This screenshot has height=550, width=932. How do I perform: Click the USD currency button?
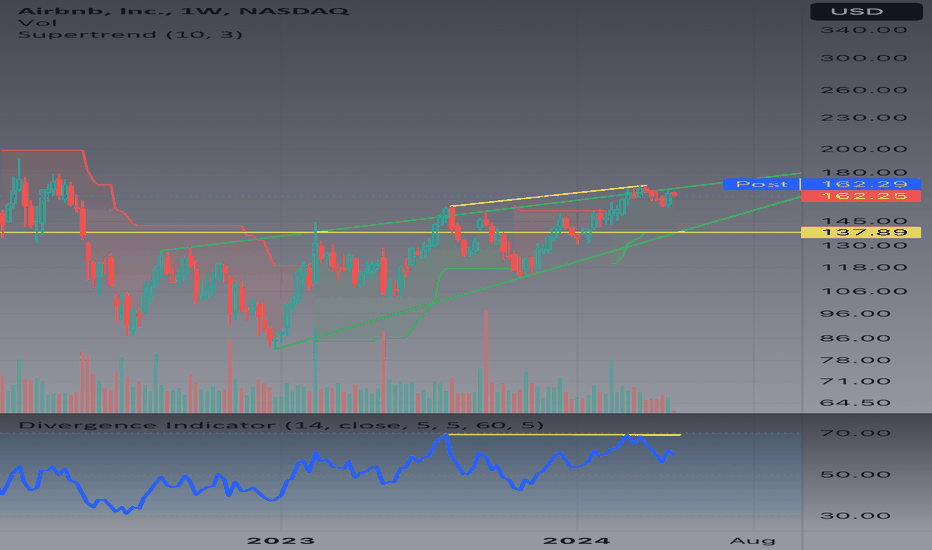coord(865,11)
